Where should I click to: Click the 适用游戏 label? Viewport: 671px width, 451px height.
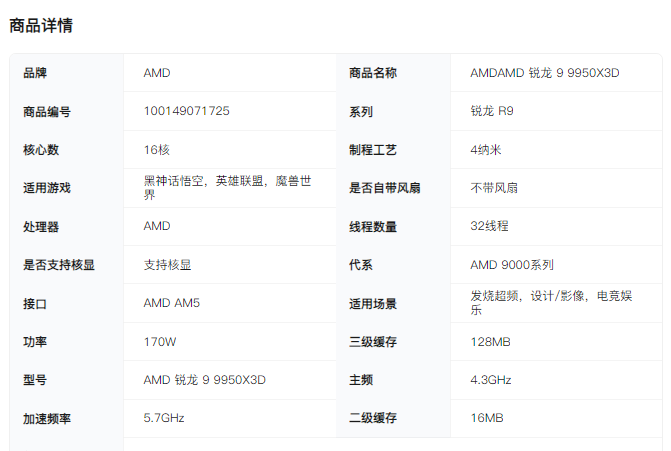(47, 188)
